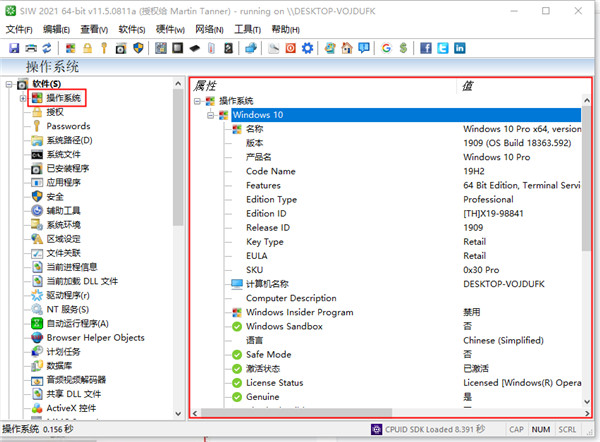Open the 文件(F) menu
600x442 pixels.
tap(19, 29)
